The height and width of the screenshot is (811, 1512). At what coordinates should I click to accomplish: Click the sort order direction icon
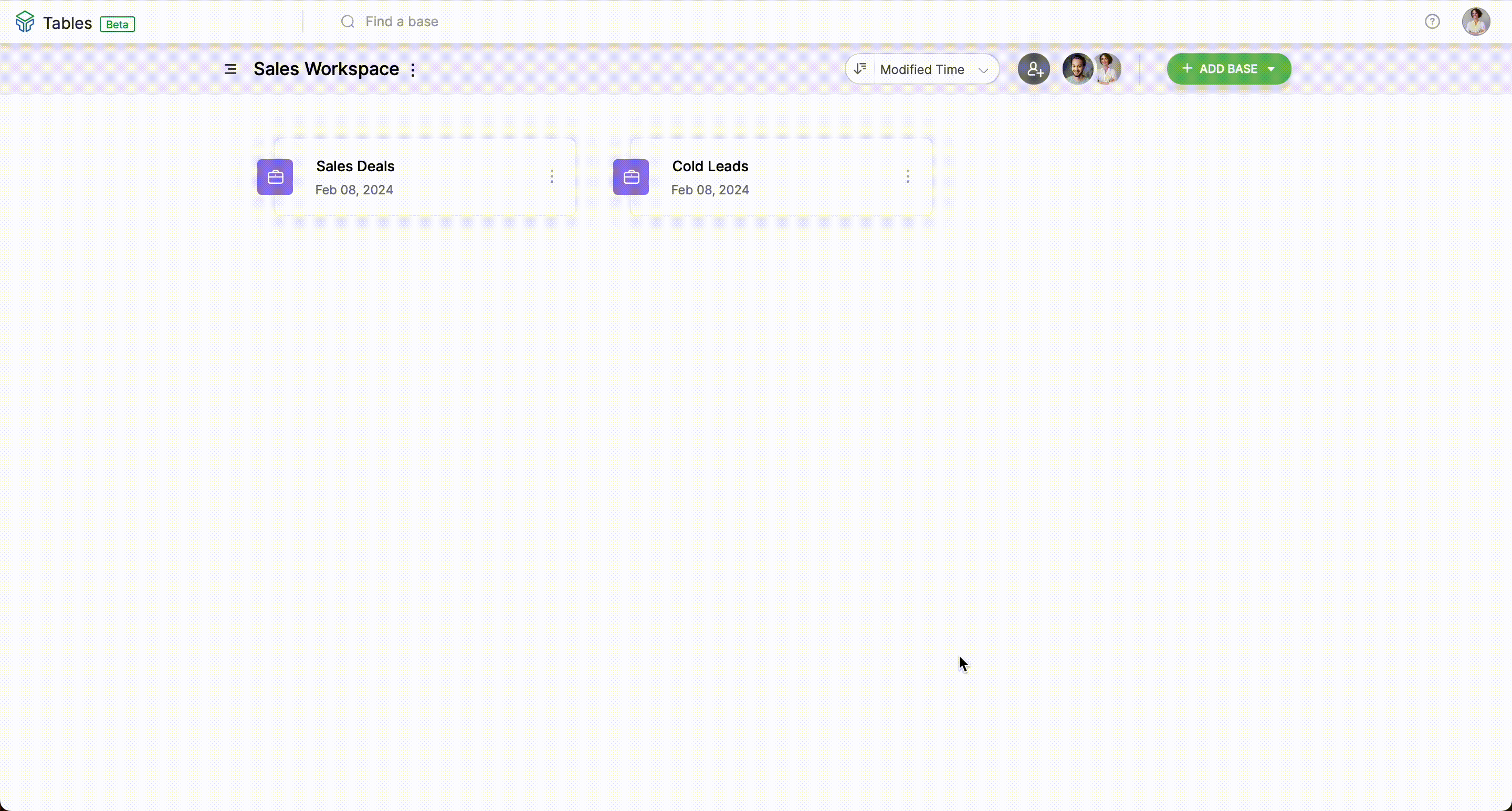[860, 69]
